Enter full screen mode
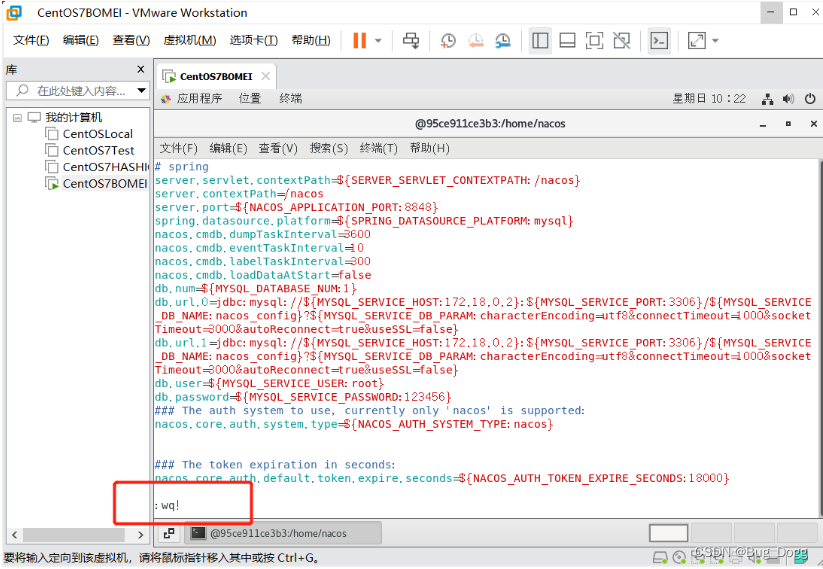The image size is (823, 569). click(594, 40)
